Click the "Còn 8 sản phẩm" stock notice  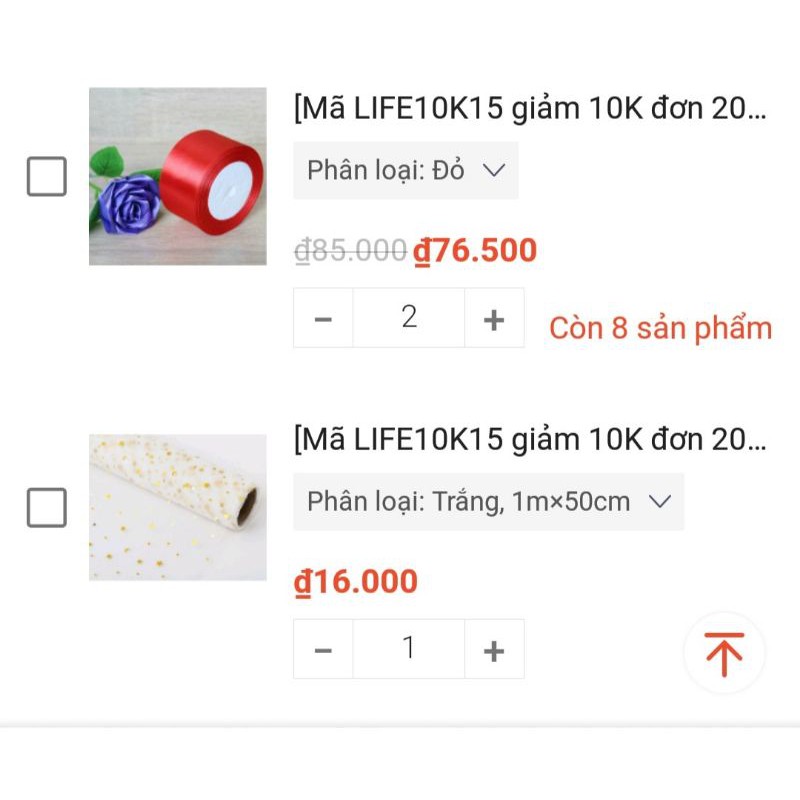(x=660, y=328)
